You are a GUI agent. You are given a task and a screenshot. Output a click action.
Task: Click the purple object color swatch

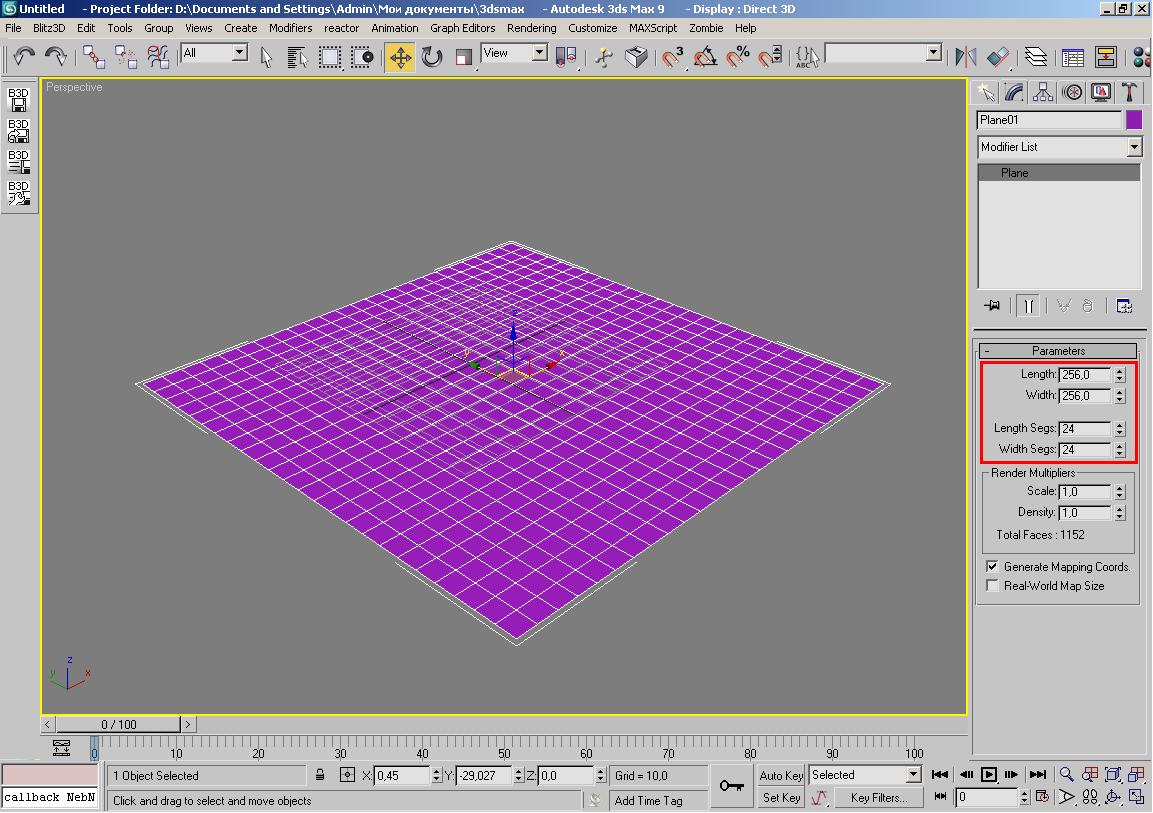[x=1134, y=120]
